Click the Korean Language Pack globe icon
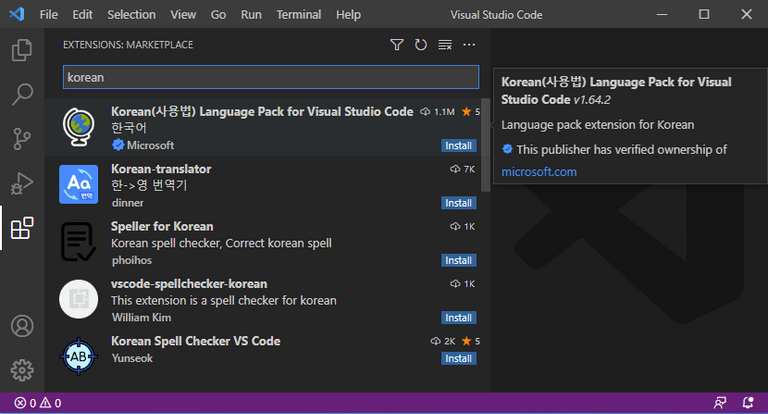 [x=78, y=127]
